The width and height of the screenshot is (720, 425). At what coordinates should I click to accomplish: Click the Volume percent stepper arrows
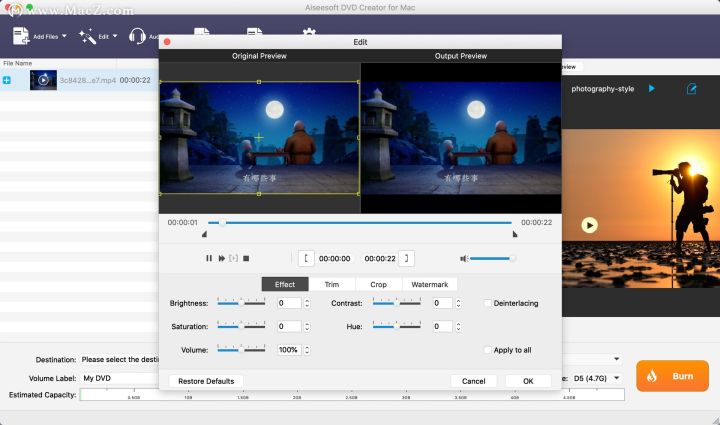(307, 350)
